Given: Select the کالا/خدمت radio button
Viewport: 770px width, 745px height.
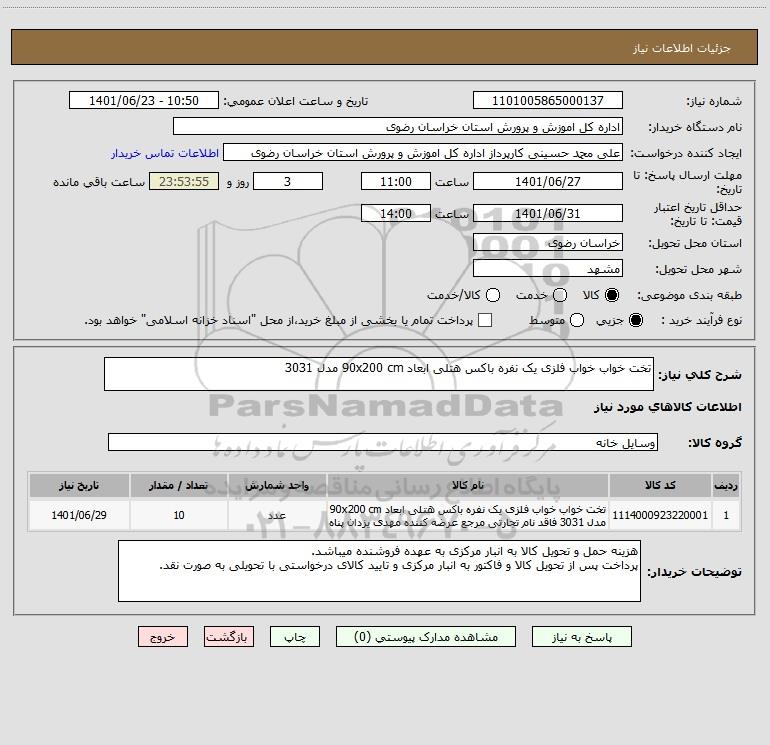Looking at the screenshot, I should click(x=493, y=295).
